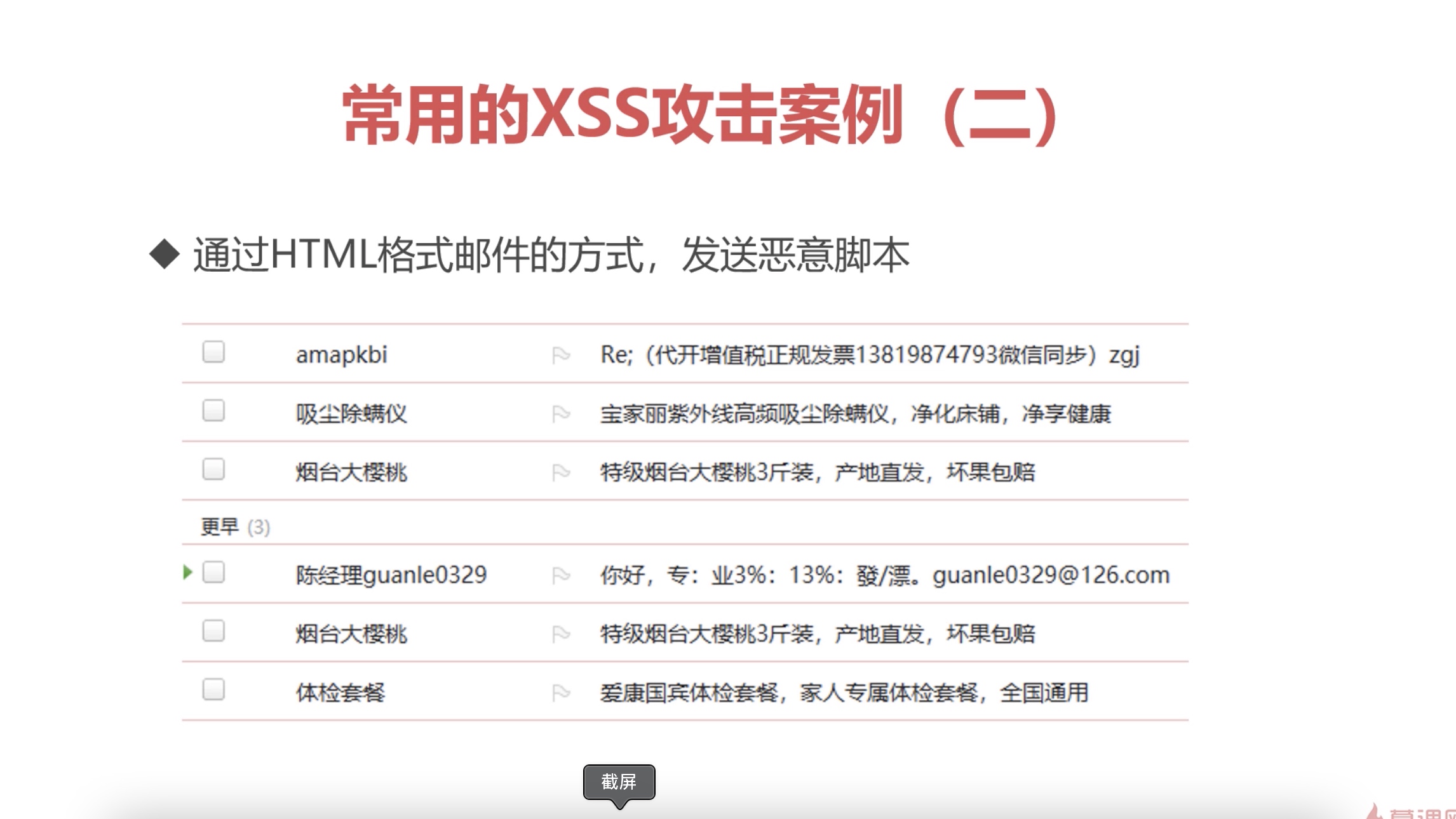The height and width of the screenshot is (819, 1456).
Task: Open sender 陈经理guanle0329
Action: point(391,575)
